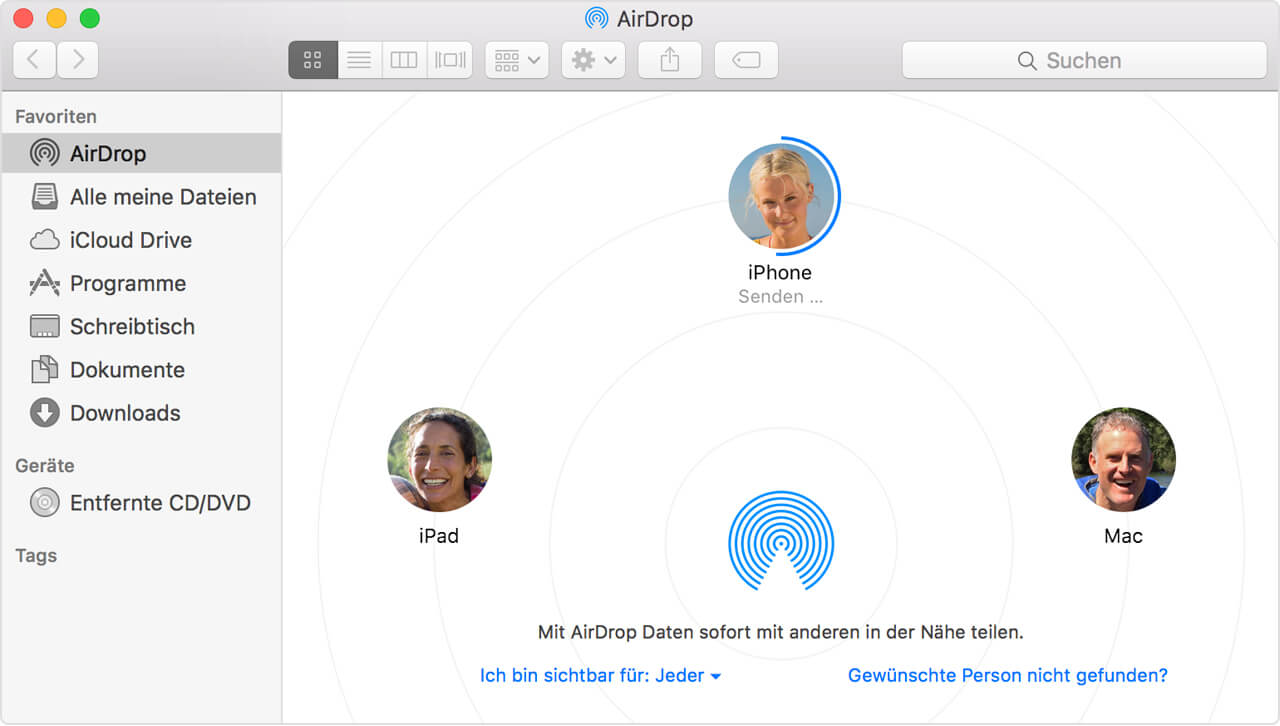Open iCloud Drive from the sidebar
This screenshot has width=1280, height=726.
(130, 240)
